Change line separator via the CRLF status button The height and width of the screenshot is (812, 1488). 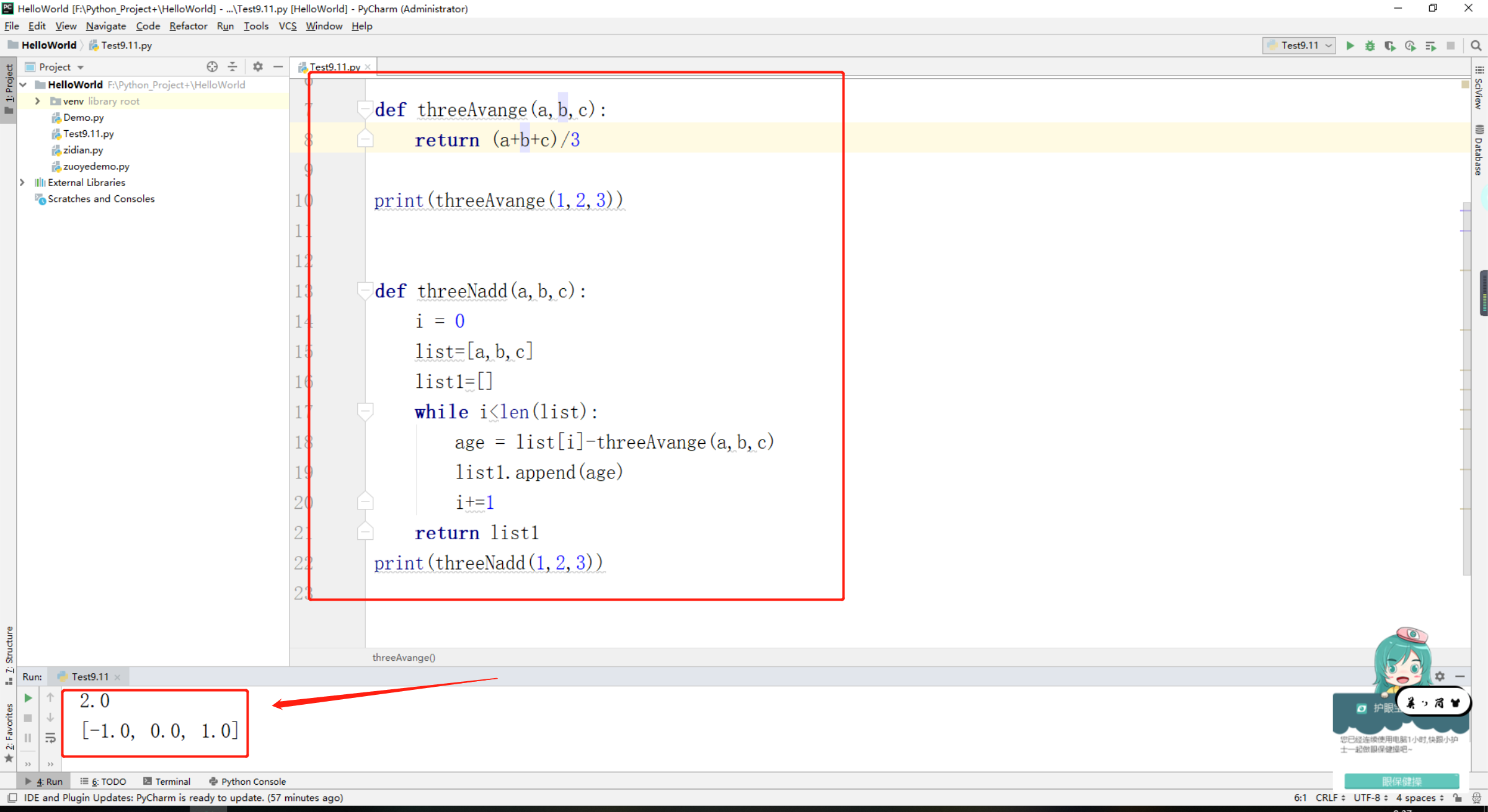pos(1327,798)
